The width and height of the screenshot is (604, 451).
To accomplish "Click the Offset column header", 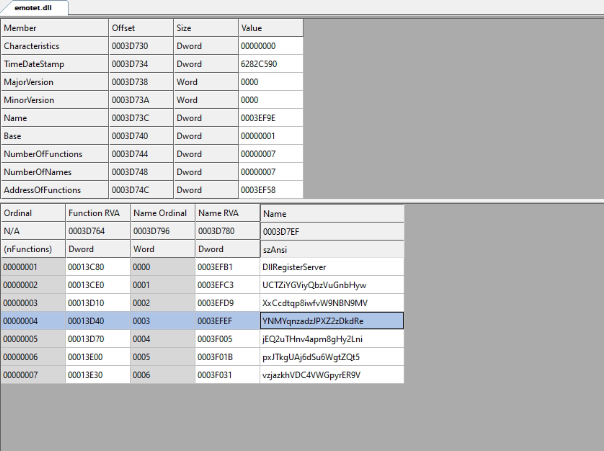I will coord(141,28).
